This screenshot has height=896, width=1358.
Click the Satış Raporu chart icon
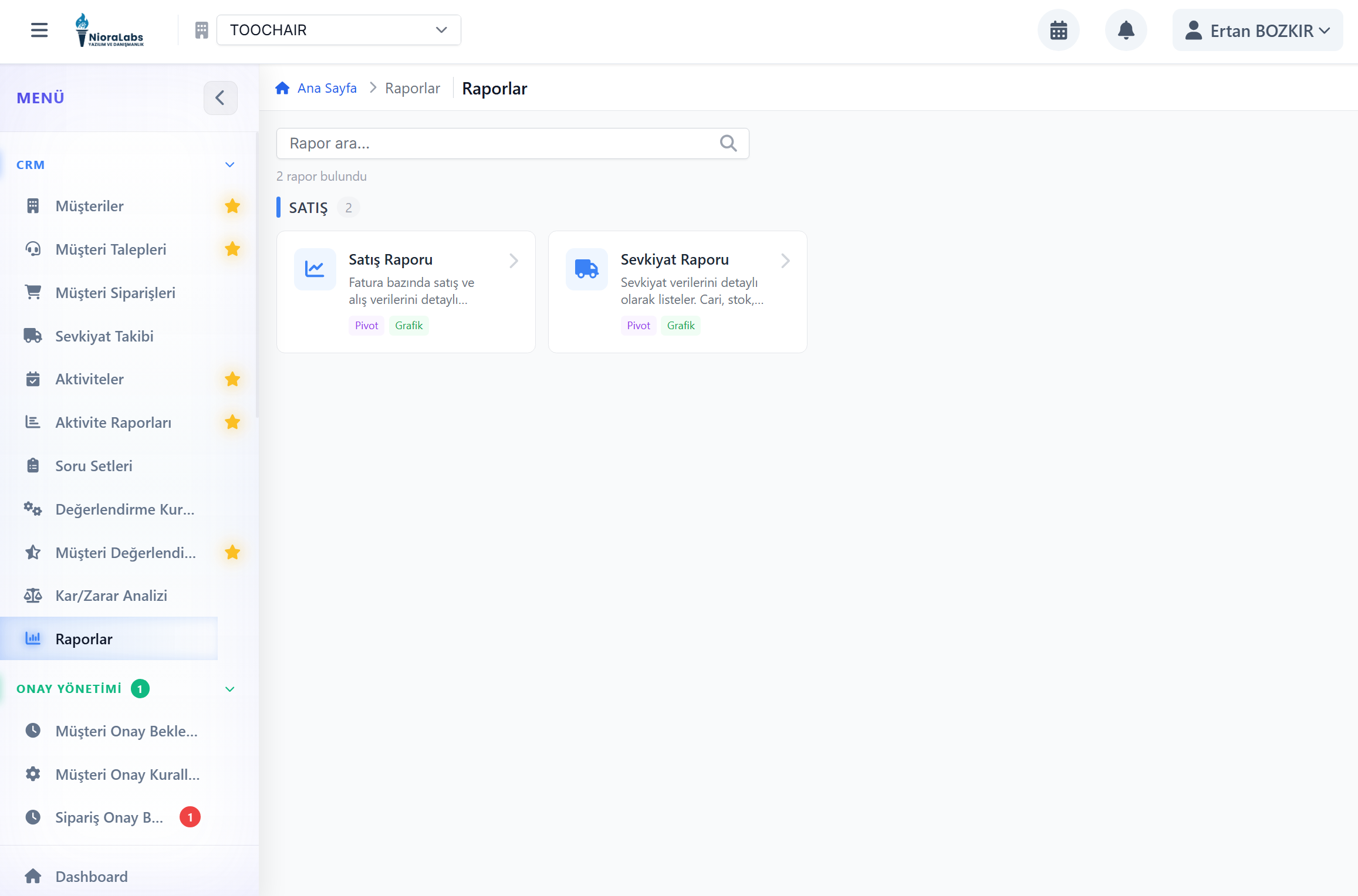point(315,269)
